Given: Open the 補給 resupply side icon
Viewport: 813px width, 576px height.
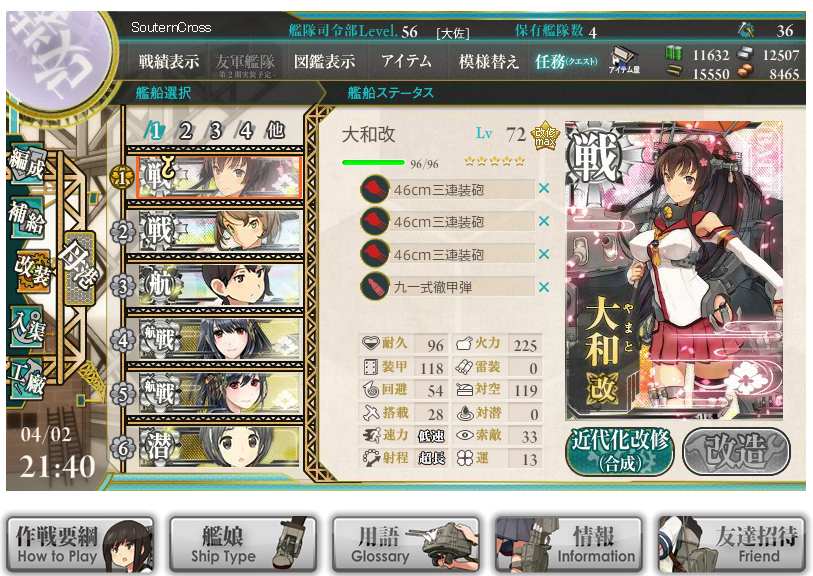Looking at the screenshot, I should click(27, 219).
